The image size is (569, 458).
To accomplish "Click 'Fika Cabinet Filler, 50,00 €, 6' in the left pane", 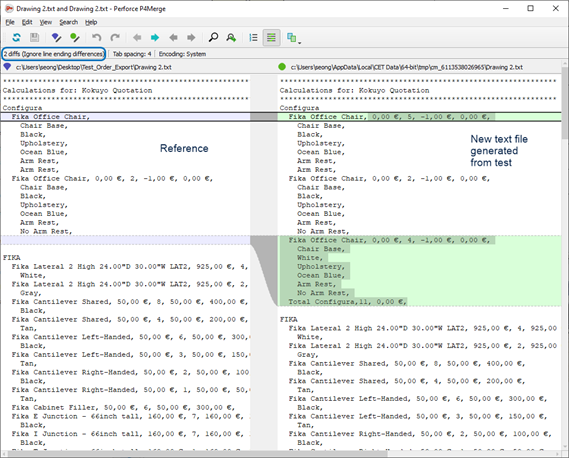I will (x=123, y=408).
